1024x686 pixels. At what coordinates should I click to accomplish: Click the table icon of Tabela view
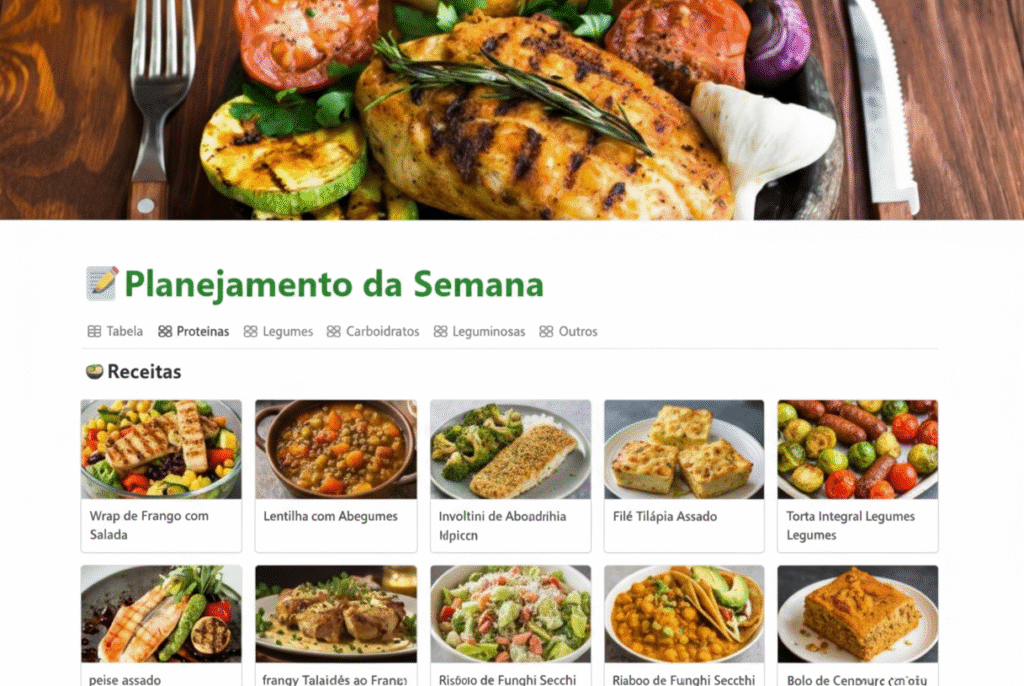click(94, 331)
